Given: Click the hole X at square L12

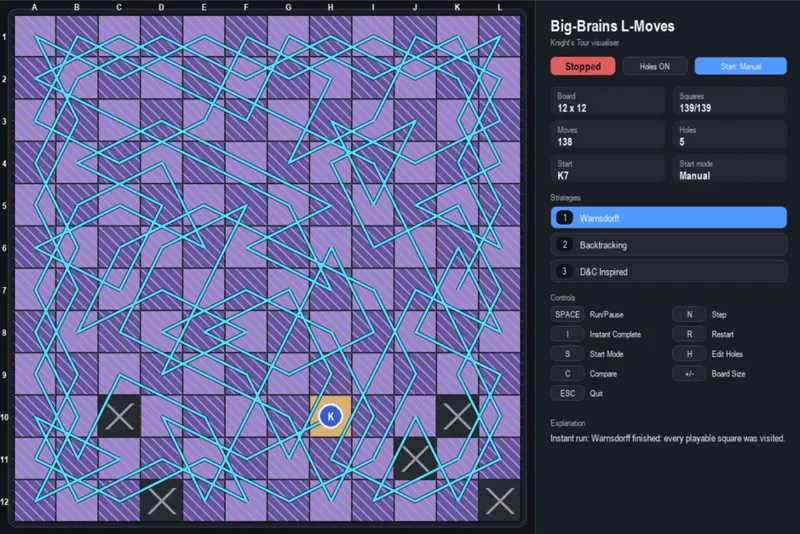Looking at the screenshot, I should [499, 500].
